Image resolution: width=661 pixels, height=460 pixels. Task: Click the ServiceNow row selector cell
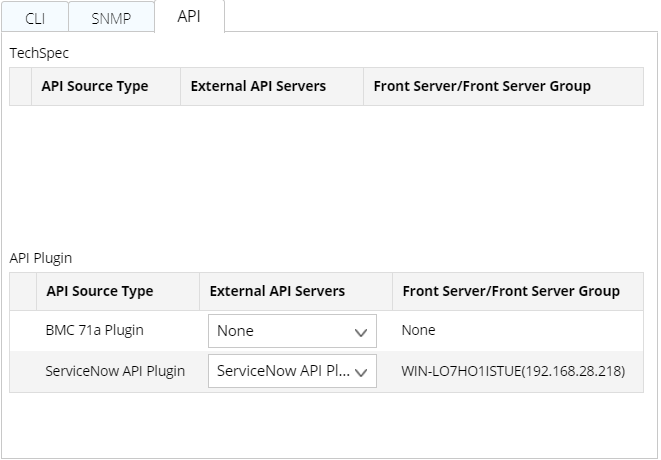click(x=23, y=371)
